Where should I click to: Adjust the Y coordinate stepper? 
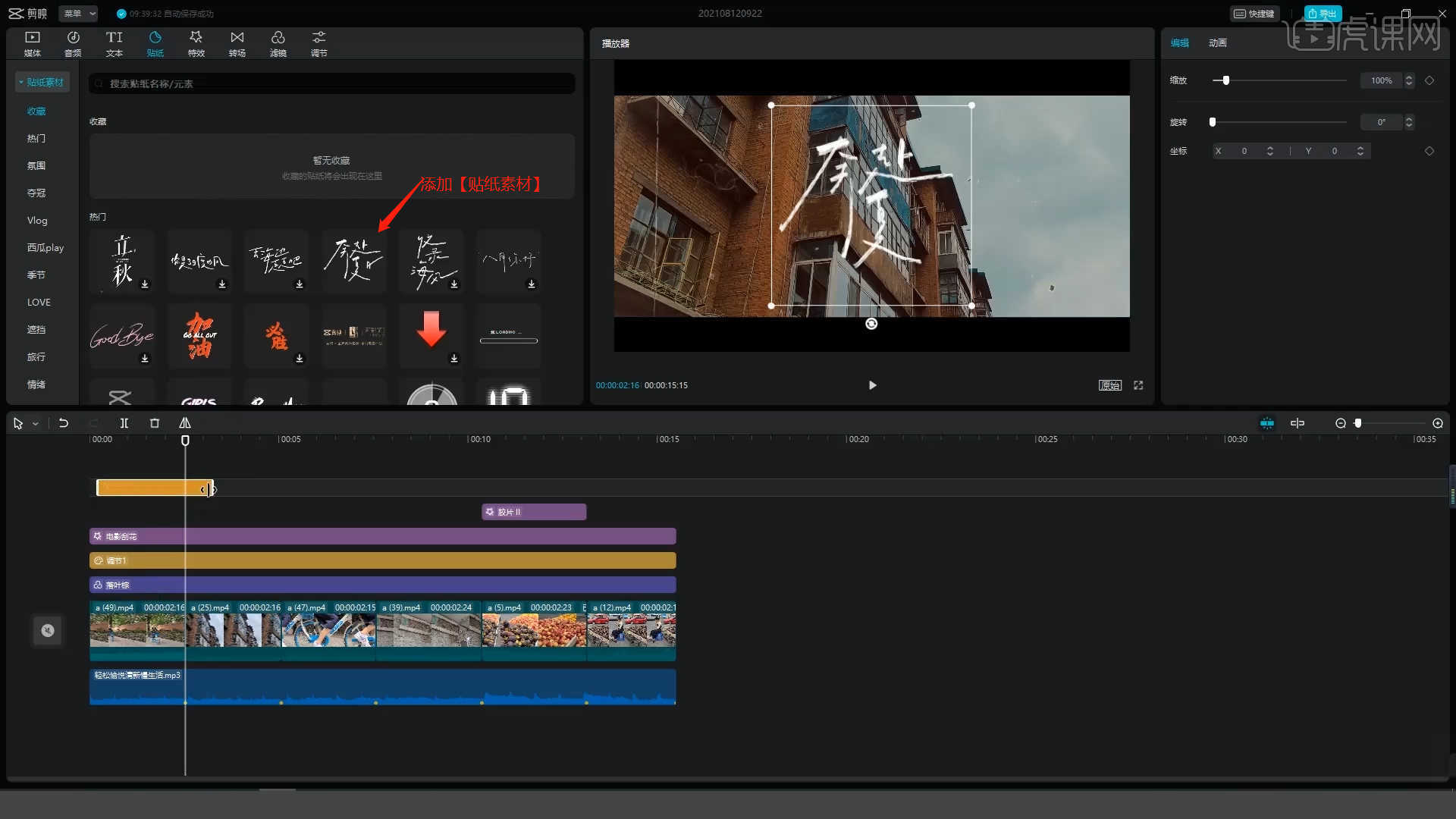pyautogui.click(x=1360, y=151)
